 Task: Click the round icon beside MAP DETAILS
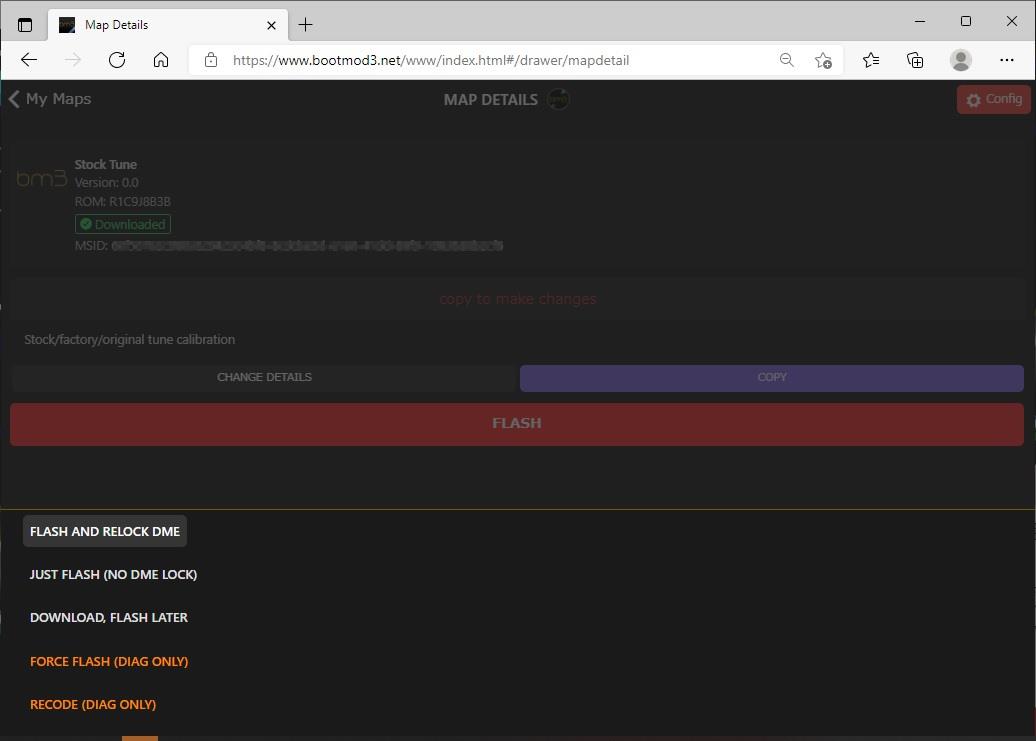[x=558, y=100]
